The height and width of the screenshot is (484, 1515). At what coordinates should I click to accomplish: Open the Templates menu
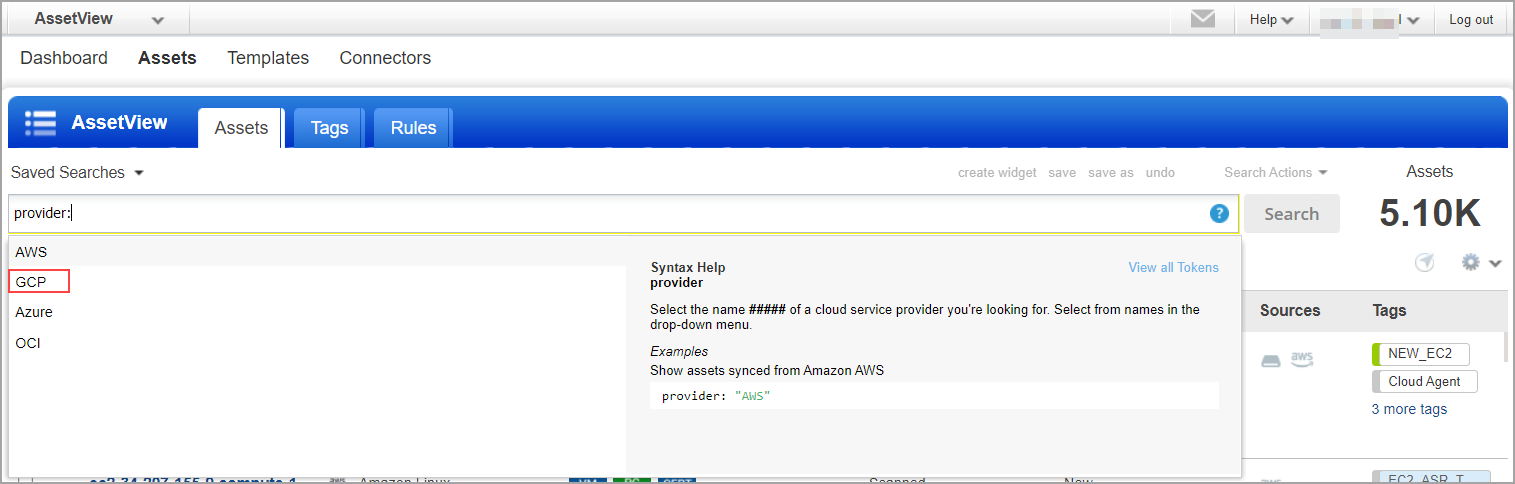268,58
